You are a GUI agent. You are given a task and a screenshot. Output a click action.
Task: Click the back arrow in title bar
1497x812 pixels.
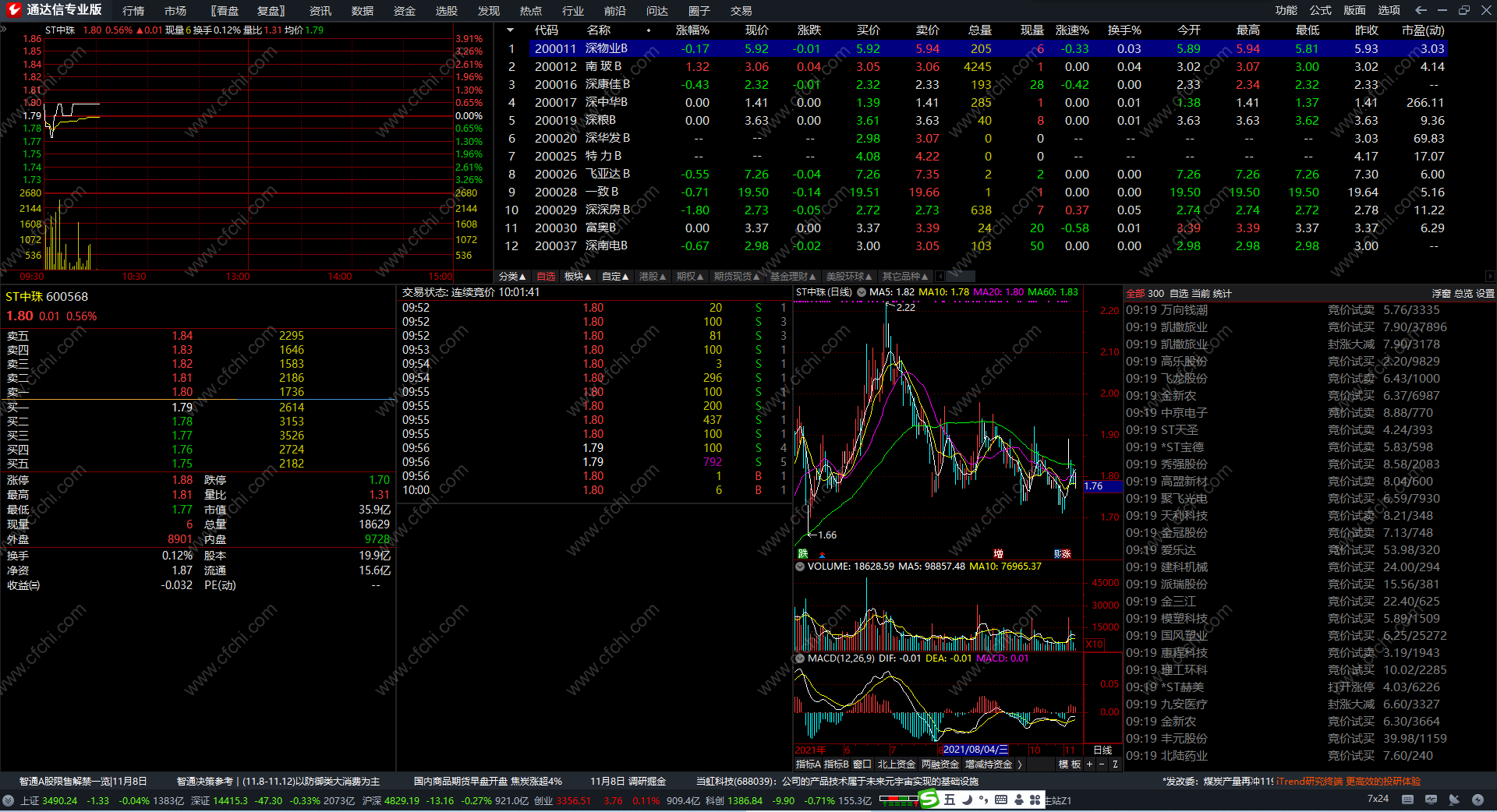(1421, 10)
